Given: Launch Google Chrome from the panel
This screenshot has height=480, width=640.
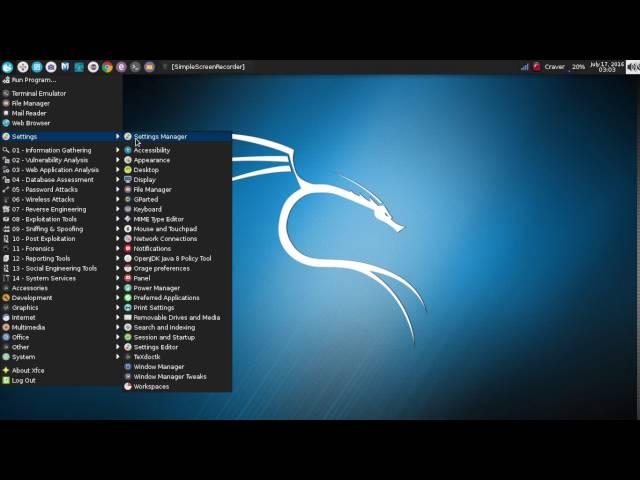Looking at the screenshot, I should [x=107, y=67].
